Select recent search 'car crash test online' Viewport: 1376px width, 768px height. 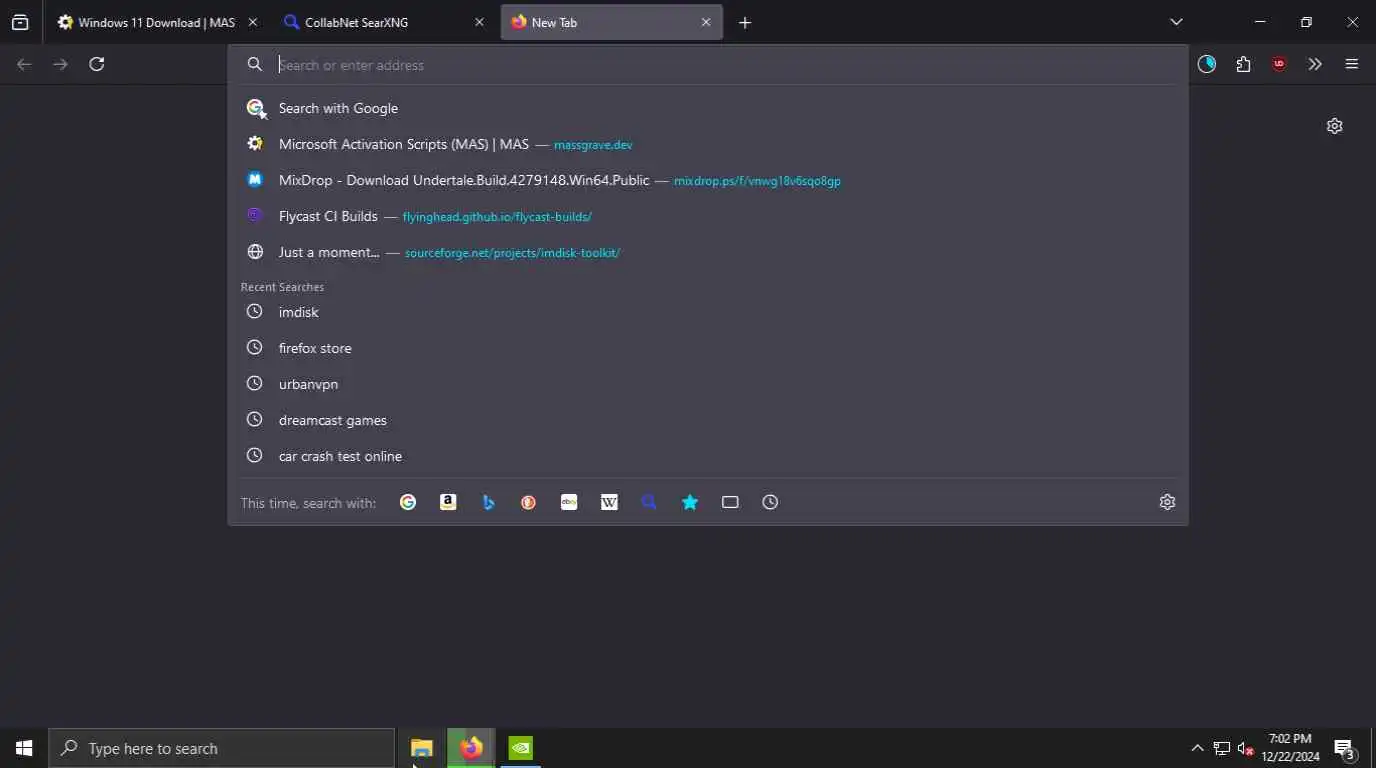click(708, 456)
